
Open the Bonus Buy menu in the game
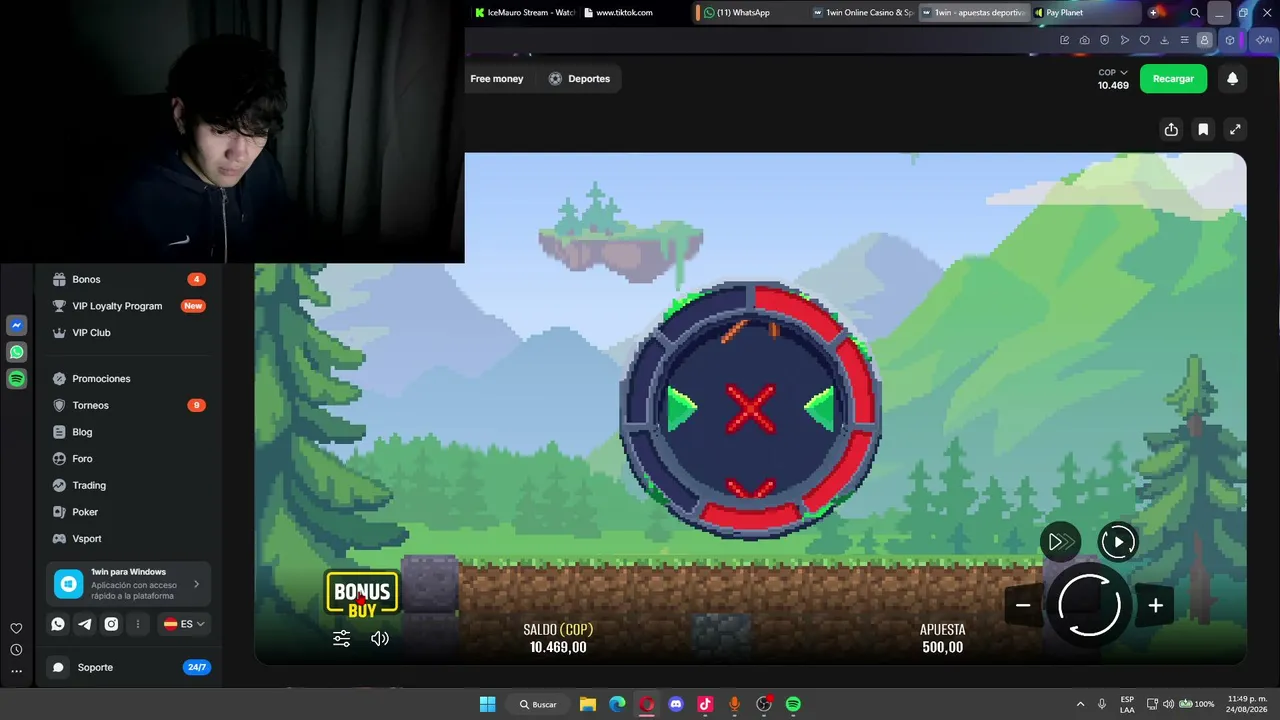(362, 593)
